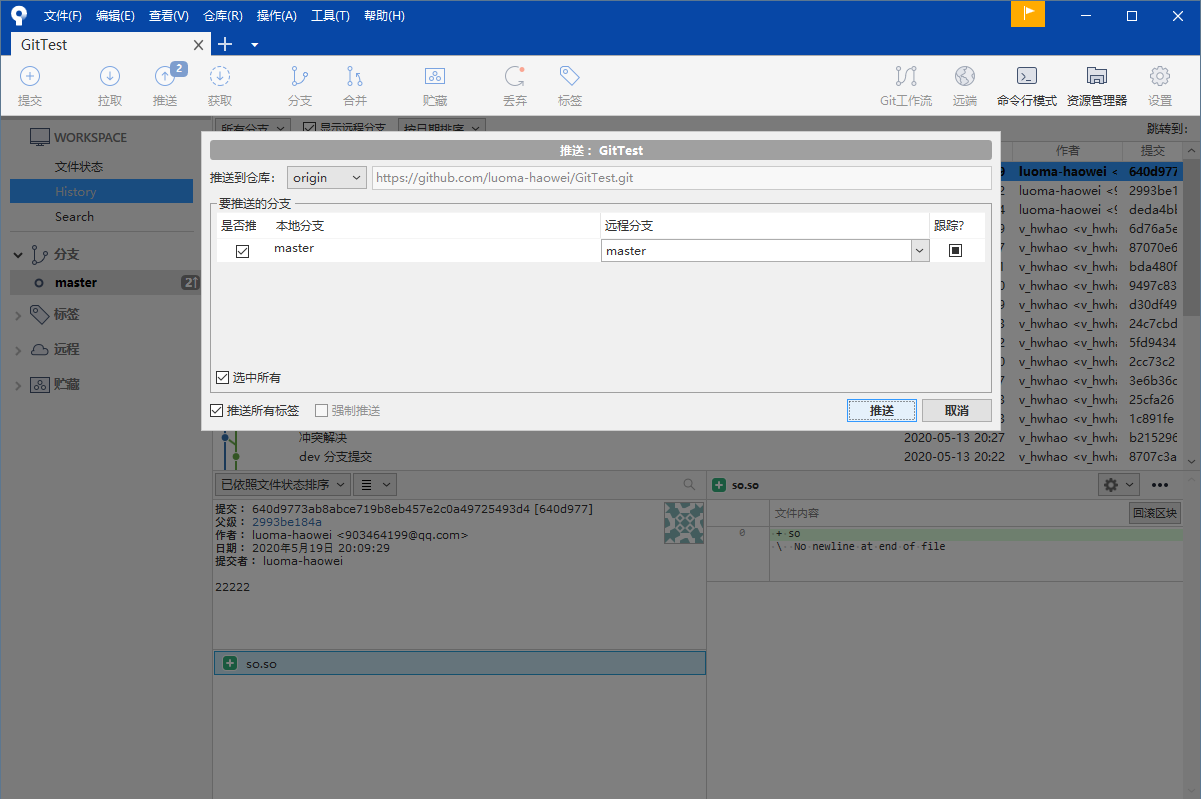Open the tab list dropdown arrow
The height and width of the screenshot is (800, 1201).
point(255,44)
